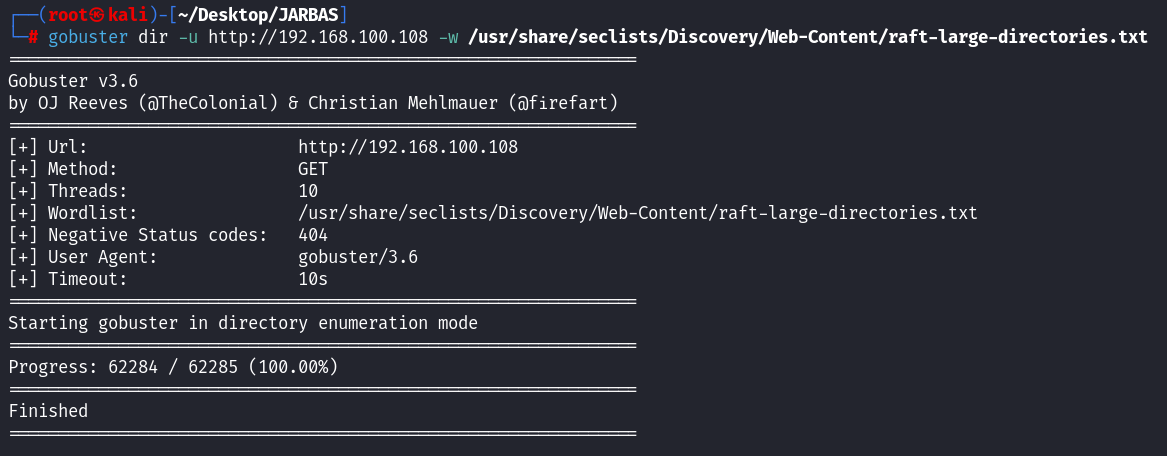Click the kali symbol in the prompt

[x=95, y=15]
